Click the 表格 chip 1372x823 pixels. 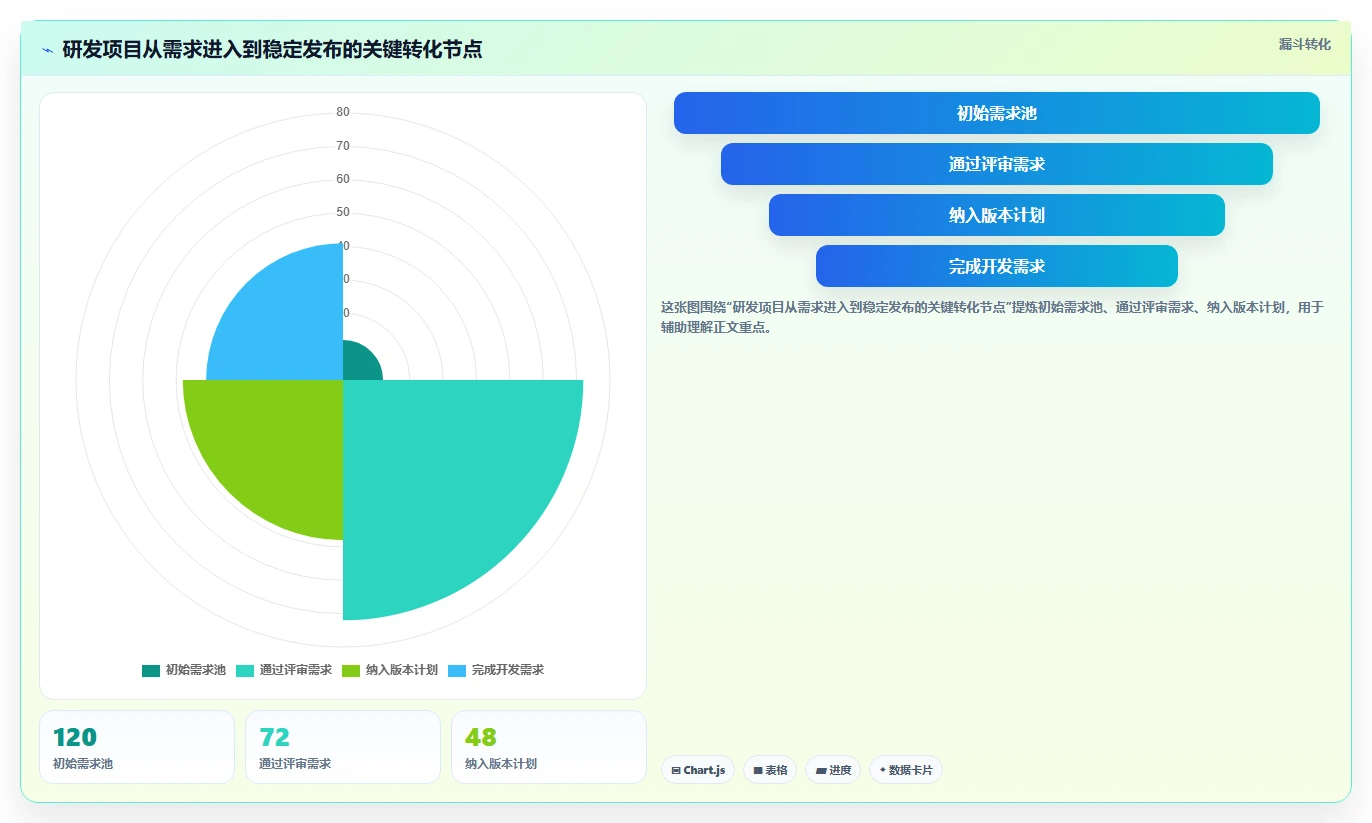tap(770, 770)
